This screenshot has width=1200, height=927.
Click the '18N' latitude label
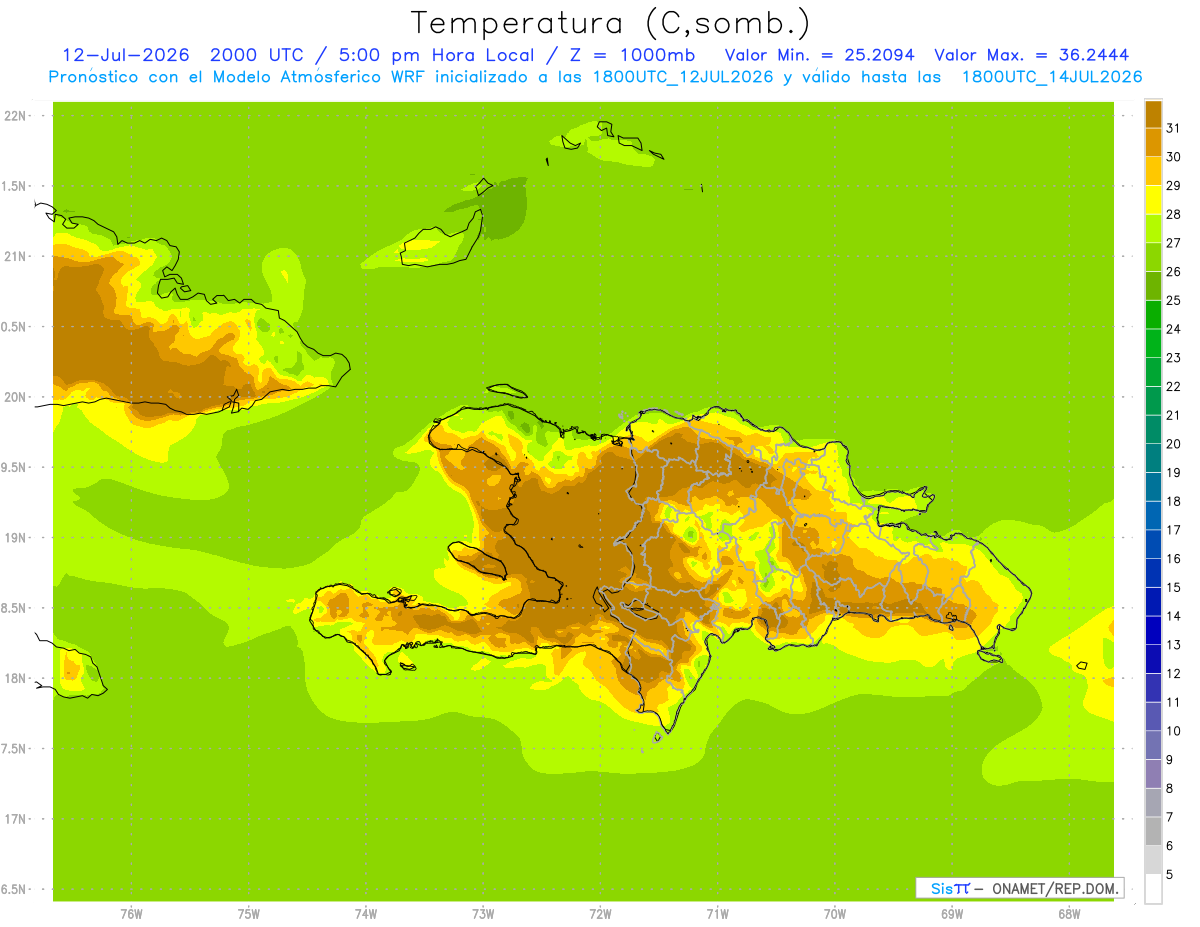pos(15,678)
